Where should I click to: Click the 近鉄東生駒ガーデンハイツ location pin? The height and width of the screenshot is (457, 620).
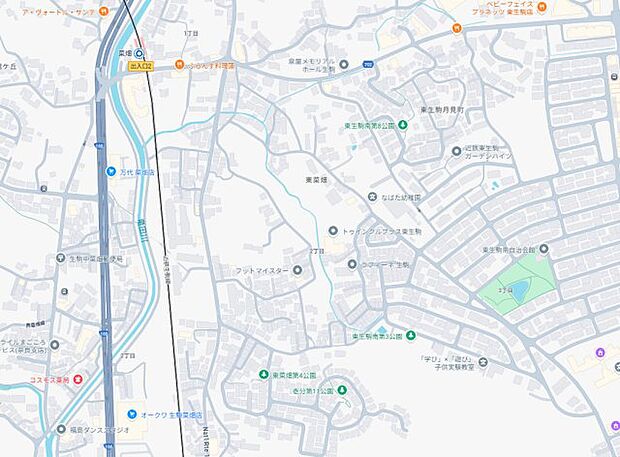coord(457,151)
